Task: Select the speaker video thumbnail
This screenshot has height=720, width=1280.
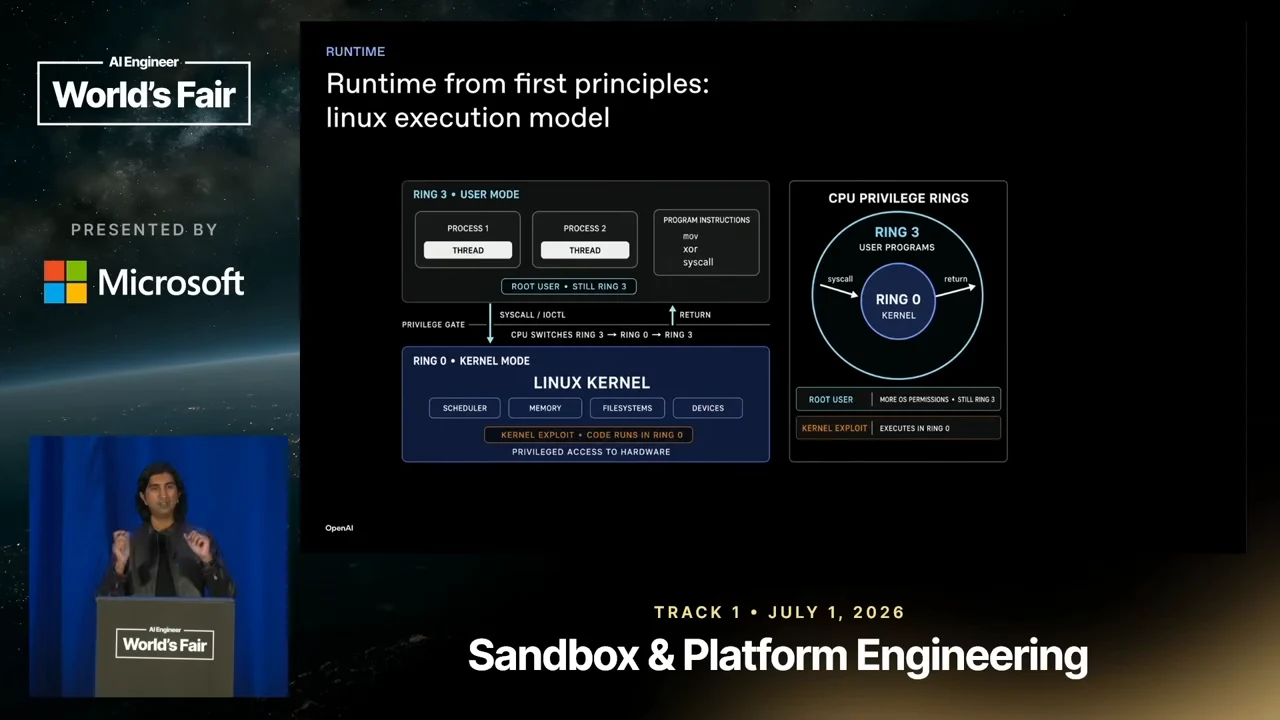Action: click(x=158, y=566)
